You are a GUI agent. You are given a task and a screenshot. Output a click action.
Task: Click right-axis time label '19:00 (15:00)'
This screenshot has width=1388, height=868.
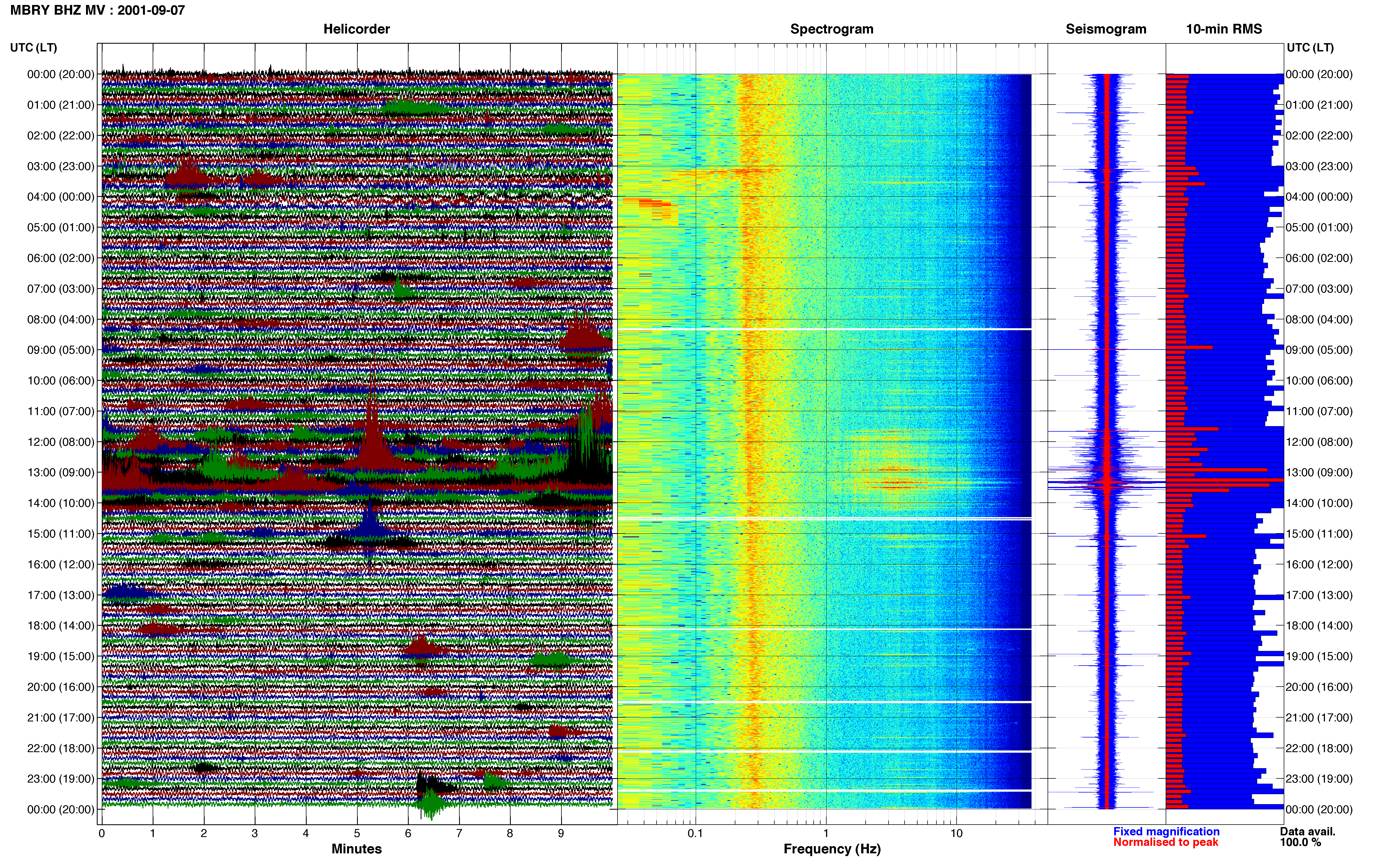point(1319,656)
